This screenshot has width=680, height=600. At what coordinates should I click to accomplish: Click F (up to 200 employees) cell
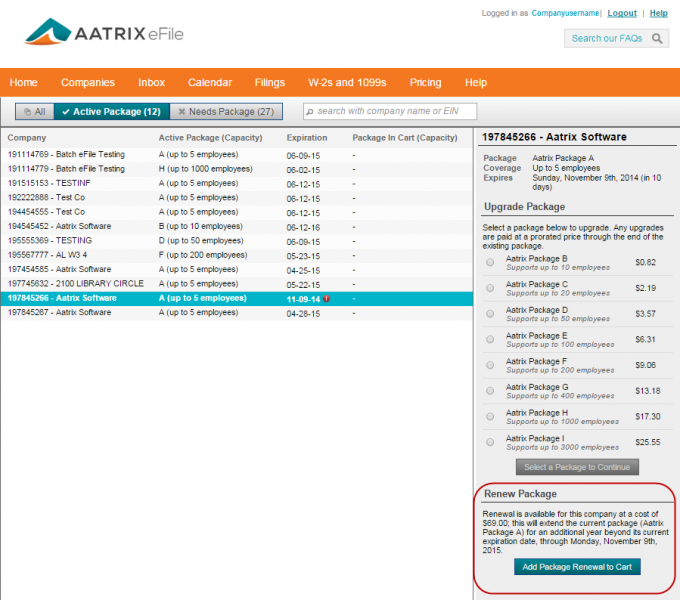coord(203,255)
